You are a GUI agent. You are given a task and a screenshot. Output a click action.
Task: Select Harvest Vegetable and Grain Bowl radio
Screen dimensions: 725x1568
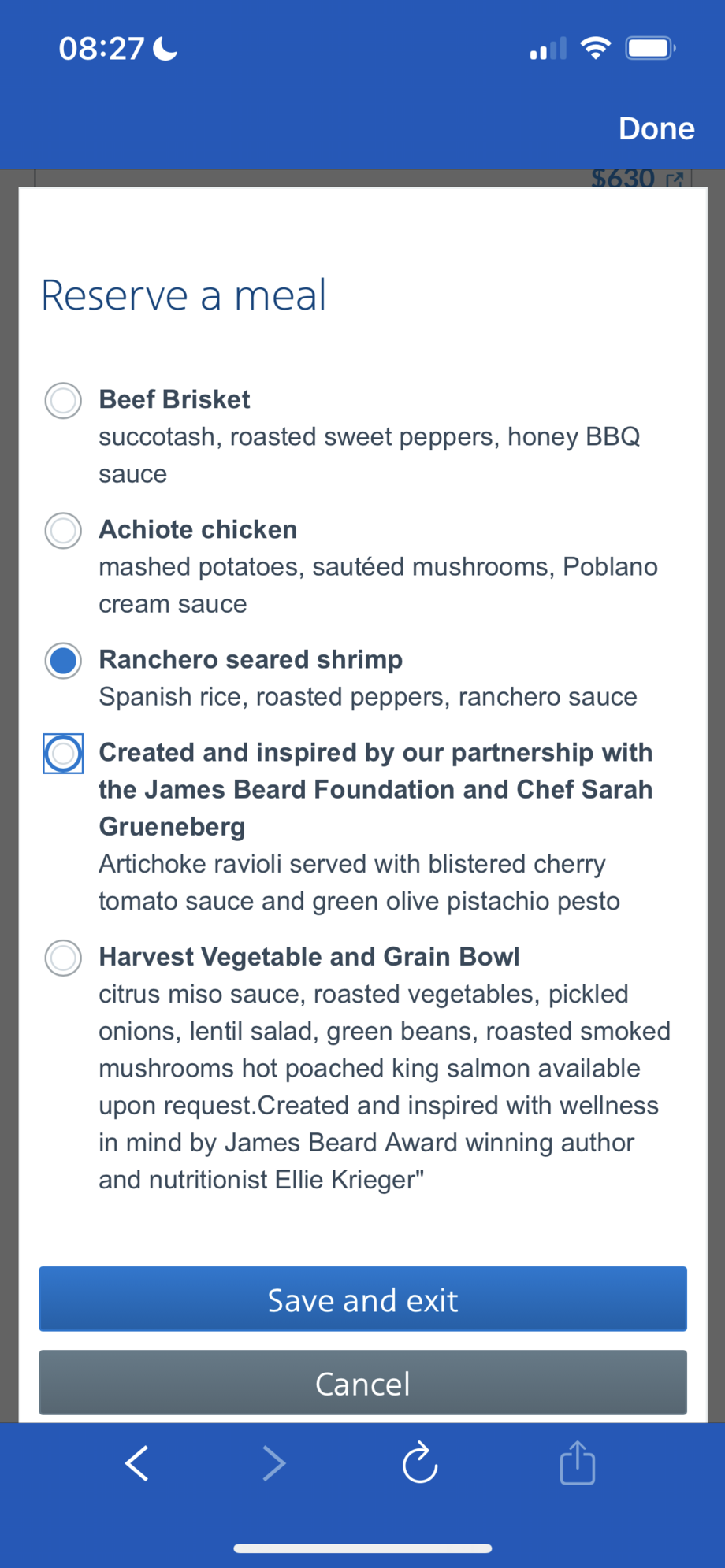[x=63, y=958]
